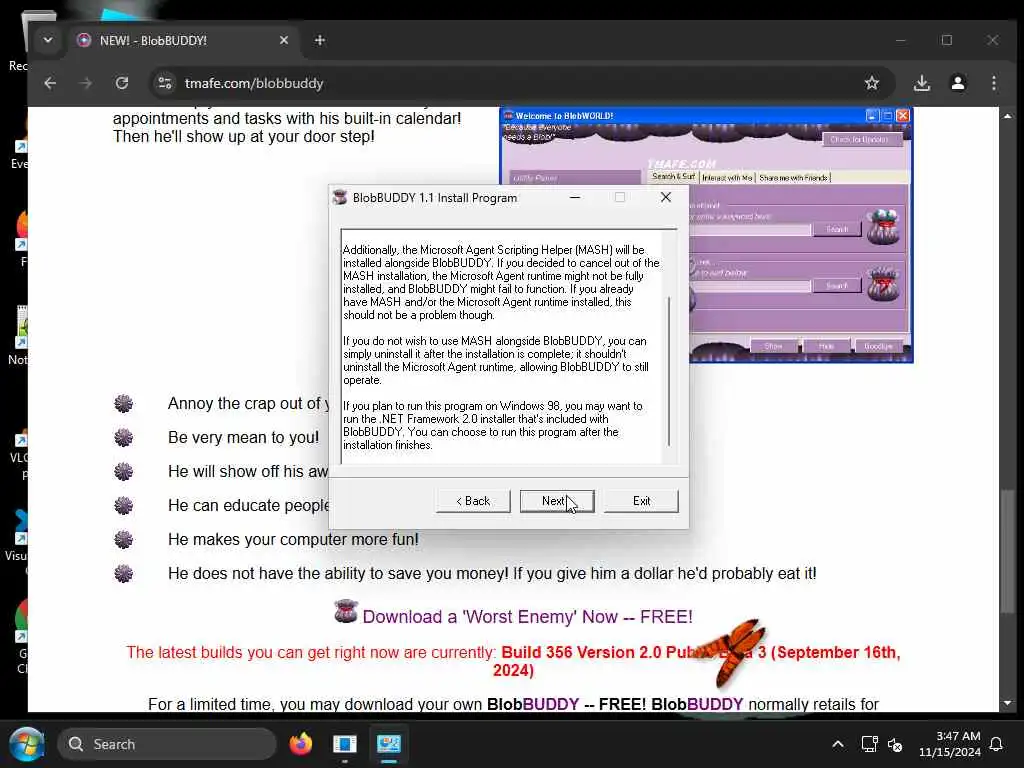Open the browser tab list dropdown
The width and height of the screenshot is (1024, 768).
point(48,40)
